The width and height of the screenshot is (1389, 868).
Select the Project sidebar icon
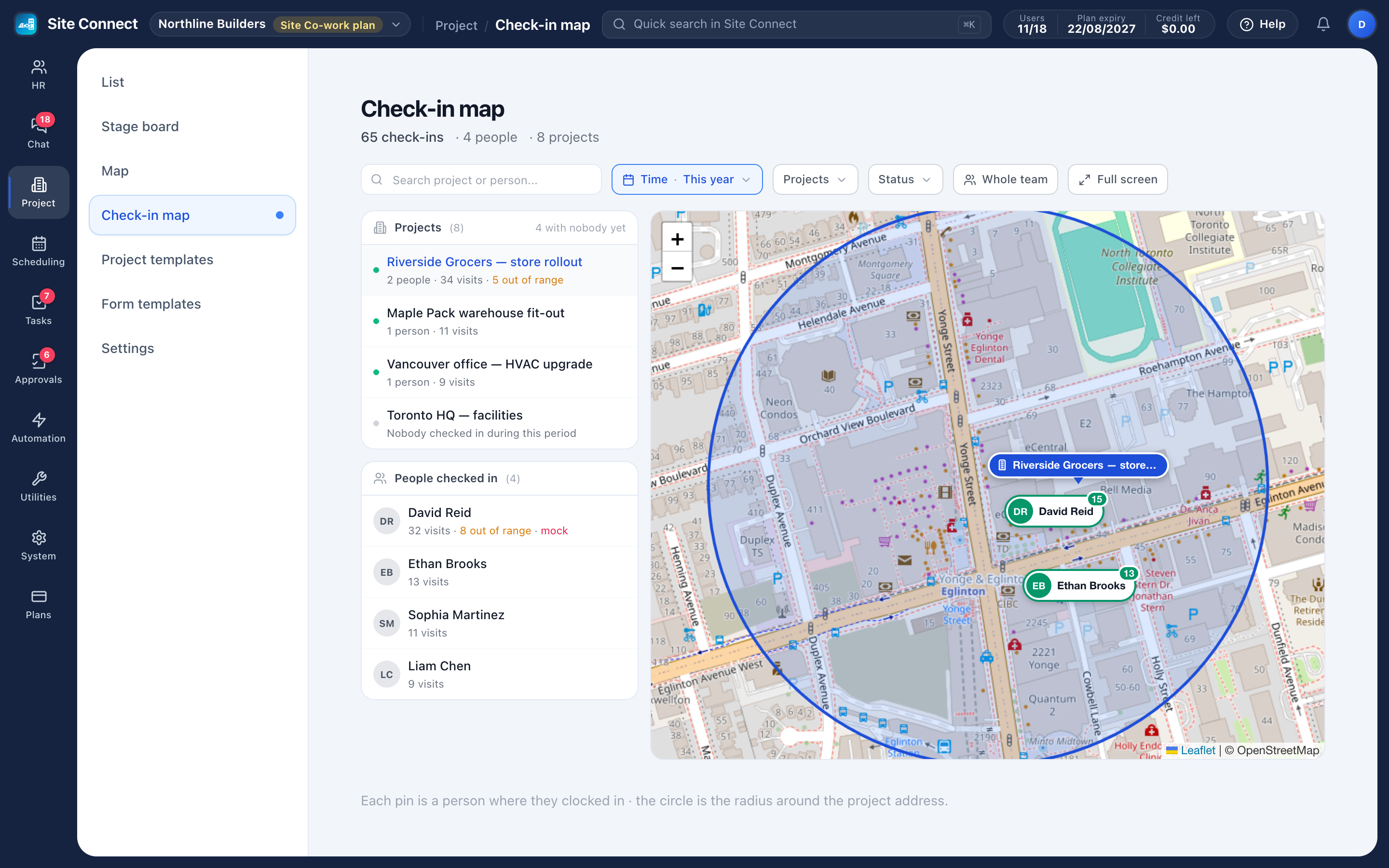(39, 192)
